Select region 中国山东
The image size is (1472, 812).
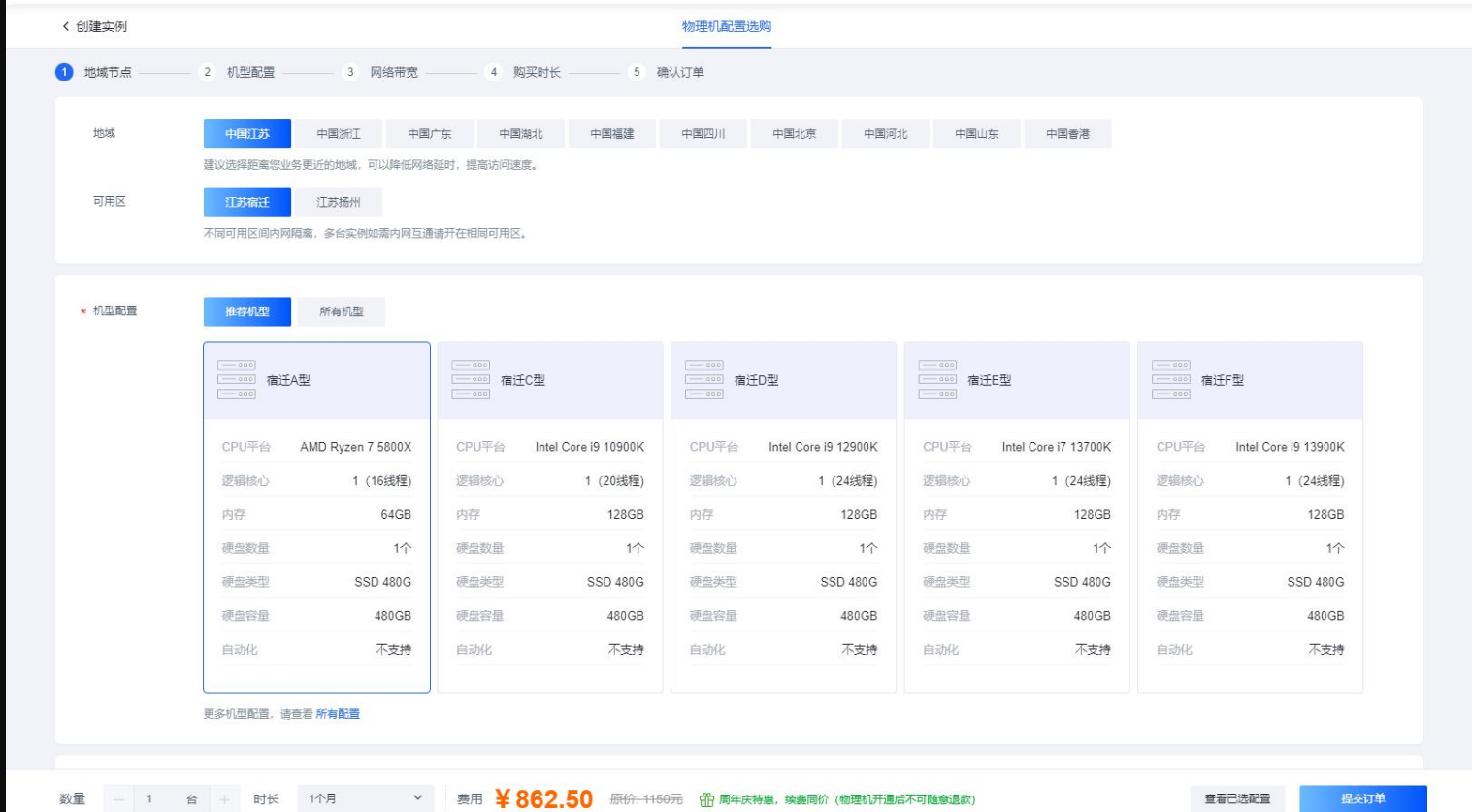point(977,134)
